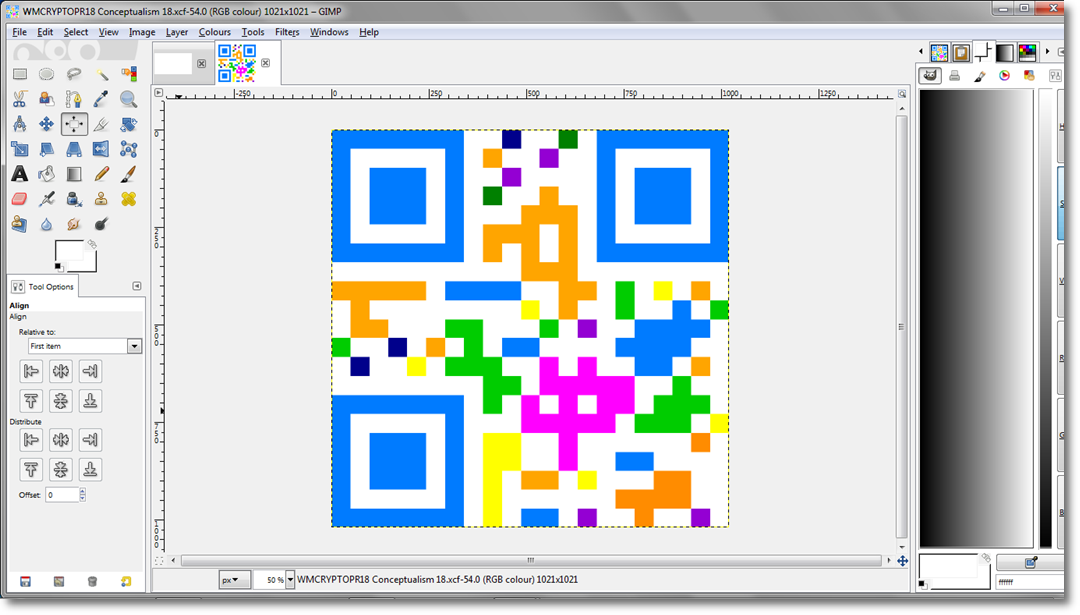The width and height of the screenshot is (1080, 615).
Task: Choose the Blend gradient tool
Action: (74, 174)
